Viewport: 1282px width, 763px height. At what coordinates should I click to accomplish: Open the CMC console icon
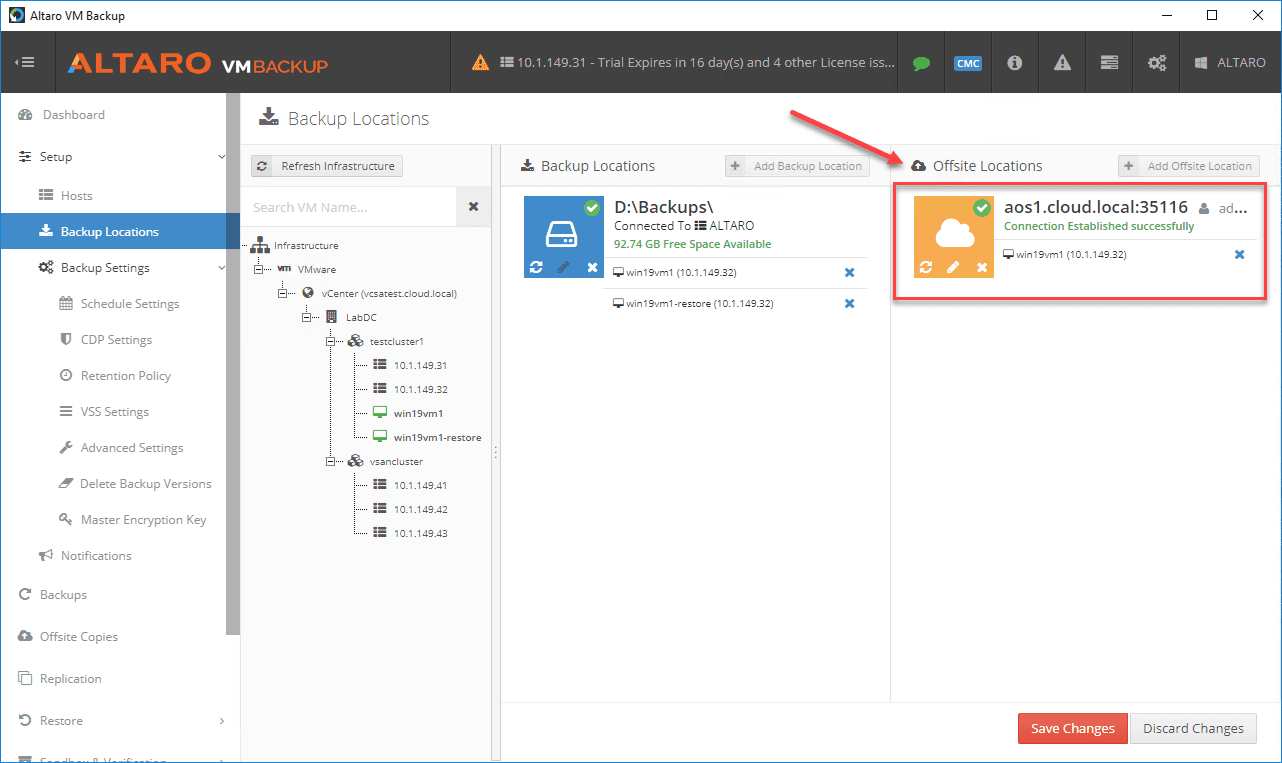point(967,63)
